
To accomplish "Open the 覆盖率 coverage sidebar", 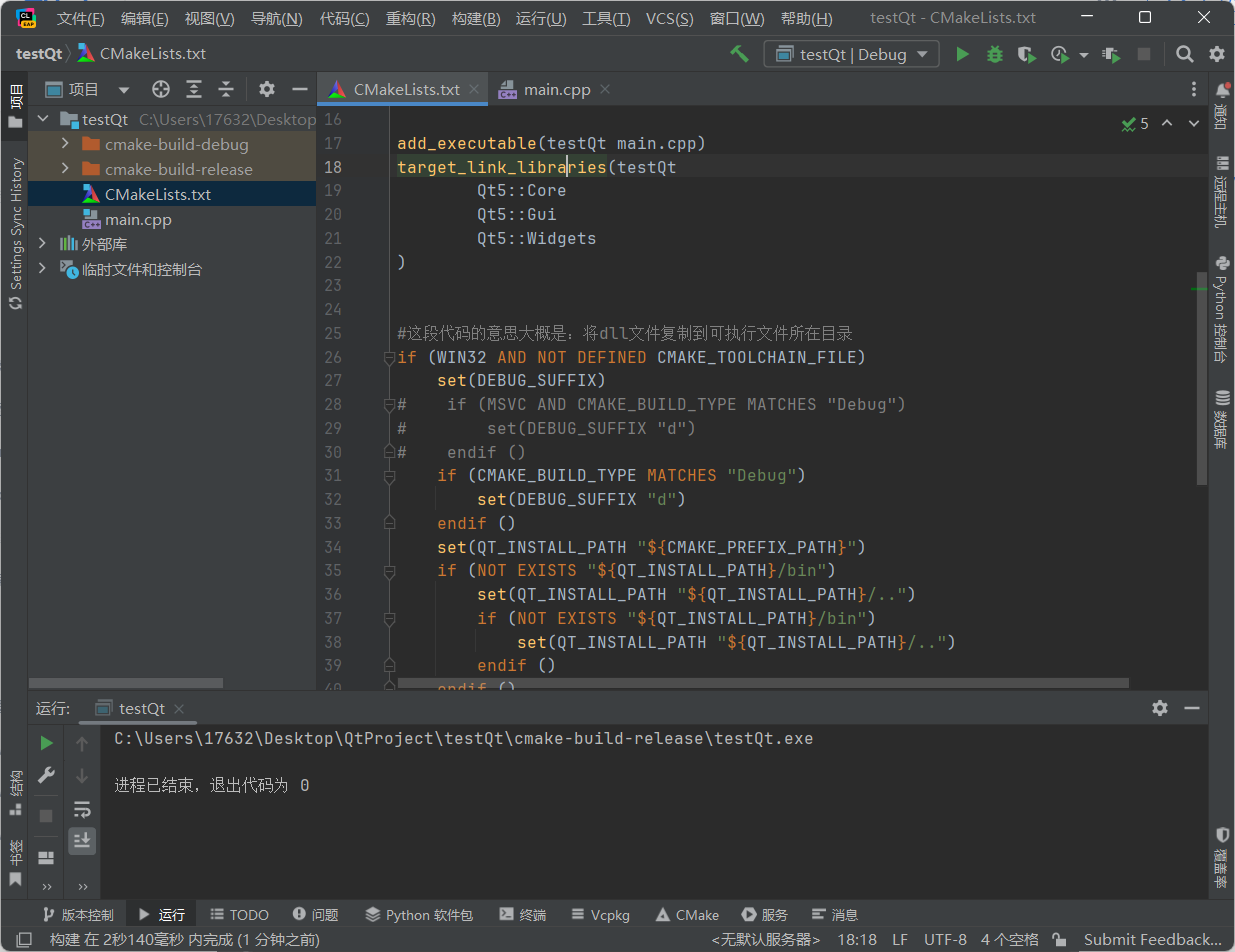I will 1222,858.
